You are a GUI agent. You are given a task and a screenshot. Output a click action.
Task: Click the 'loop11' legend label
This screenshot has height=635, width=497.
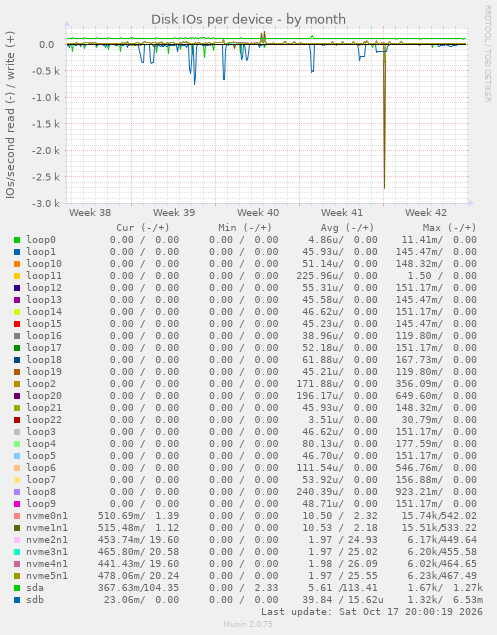tap(44, 276)
